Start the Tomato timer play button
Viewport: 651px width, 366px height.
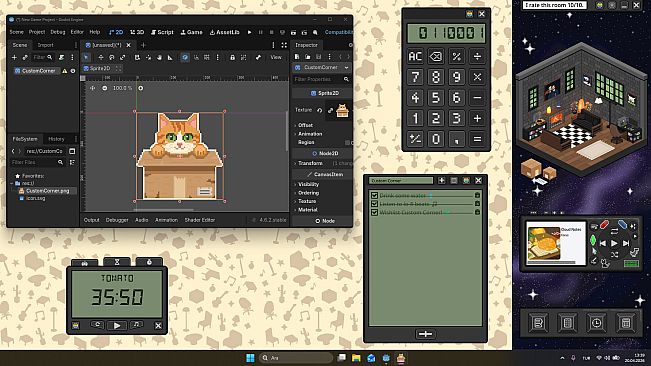coord(117,326)
